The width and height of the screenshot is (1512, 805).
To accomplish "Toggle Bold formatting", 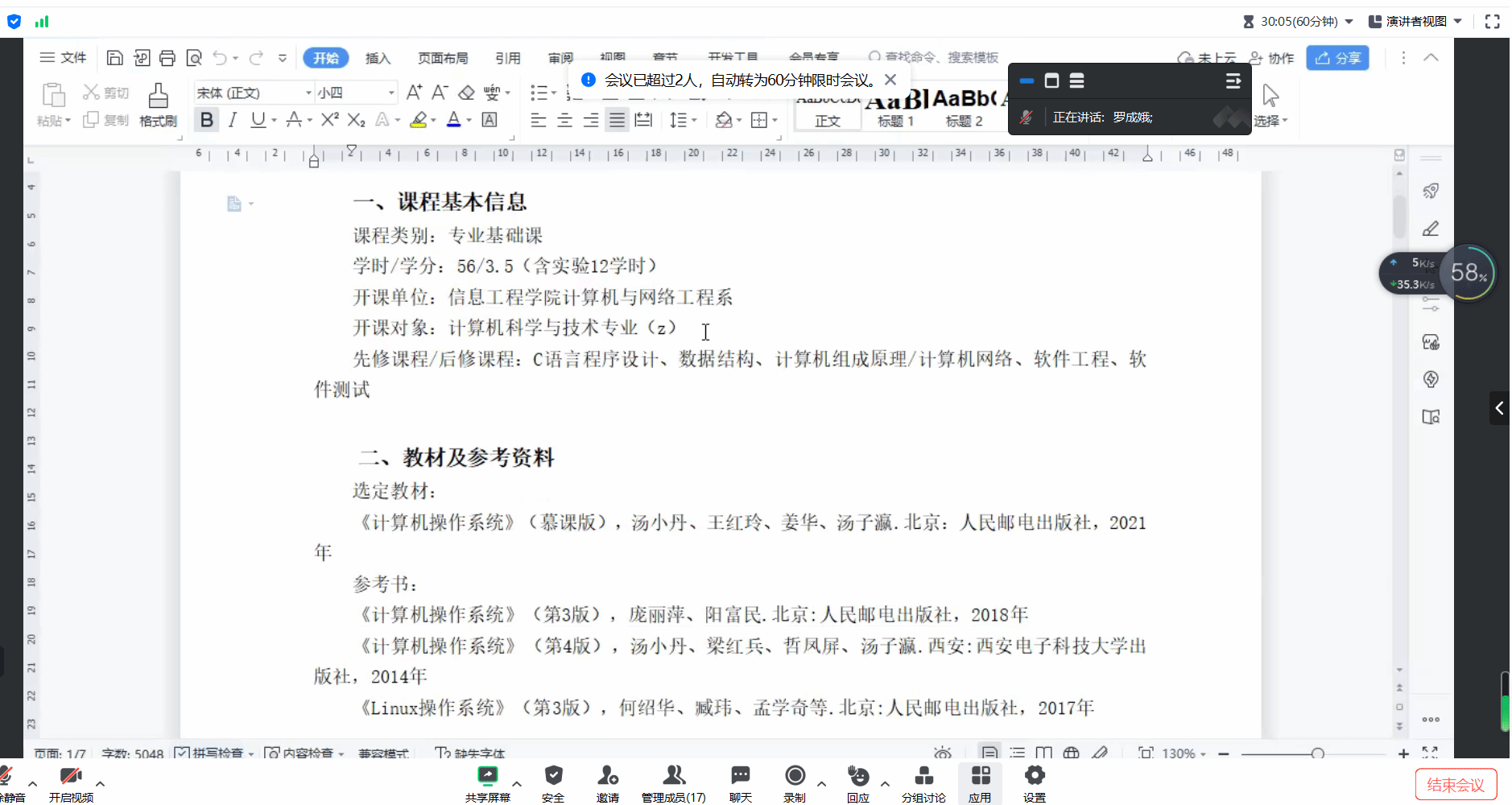I will point(207,120).
